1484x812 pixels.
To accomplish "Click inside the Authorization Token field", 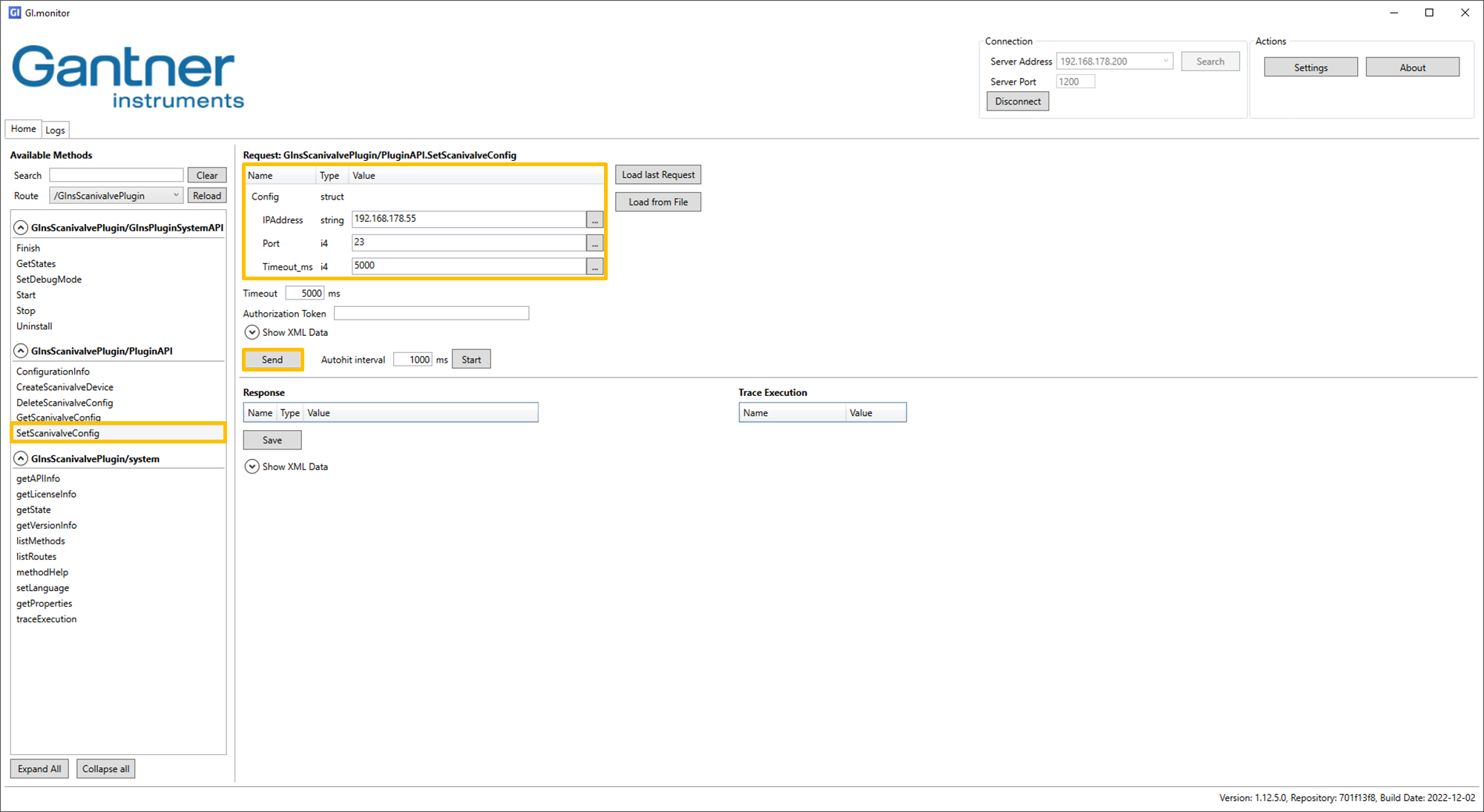I will 430,313.
